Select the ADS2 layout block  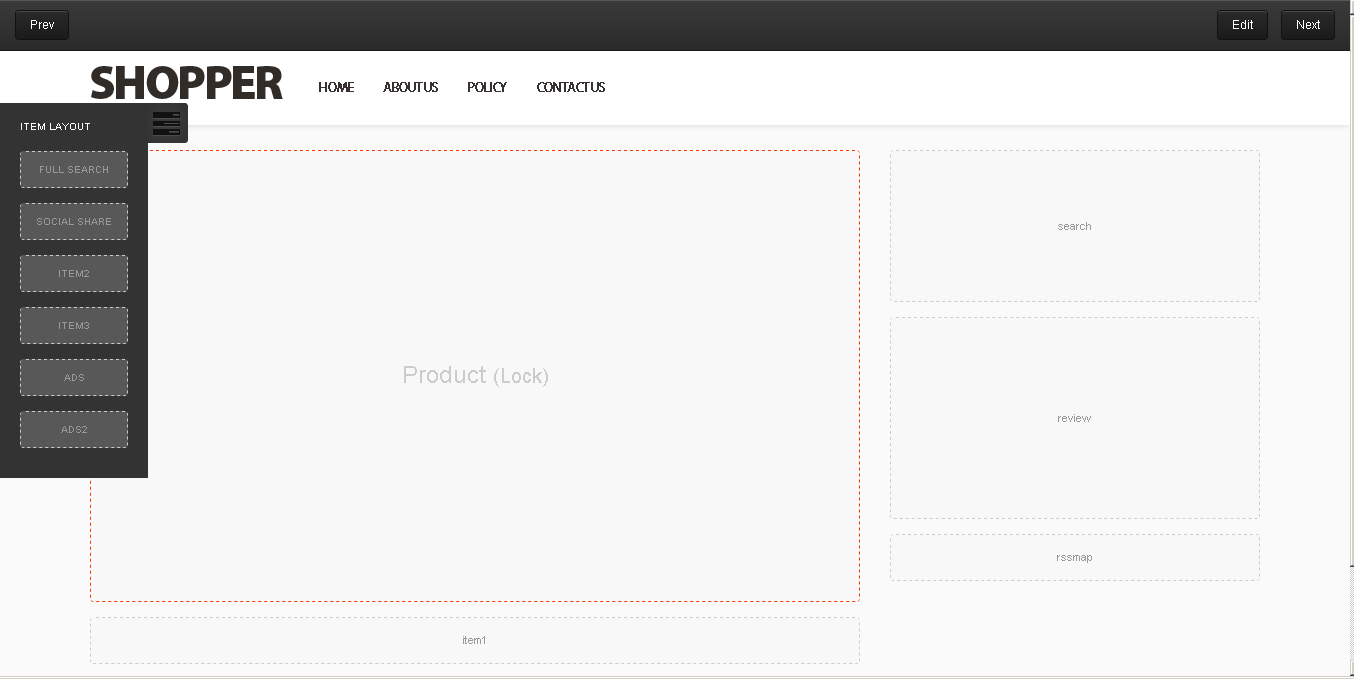(x=74, y=429)
